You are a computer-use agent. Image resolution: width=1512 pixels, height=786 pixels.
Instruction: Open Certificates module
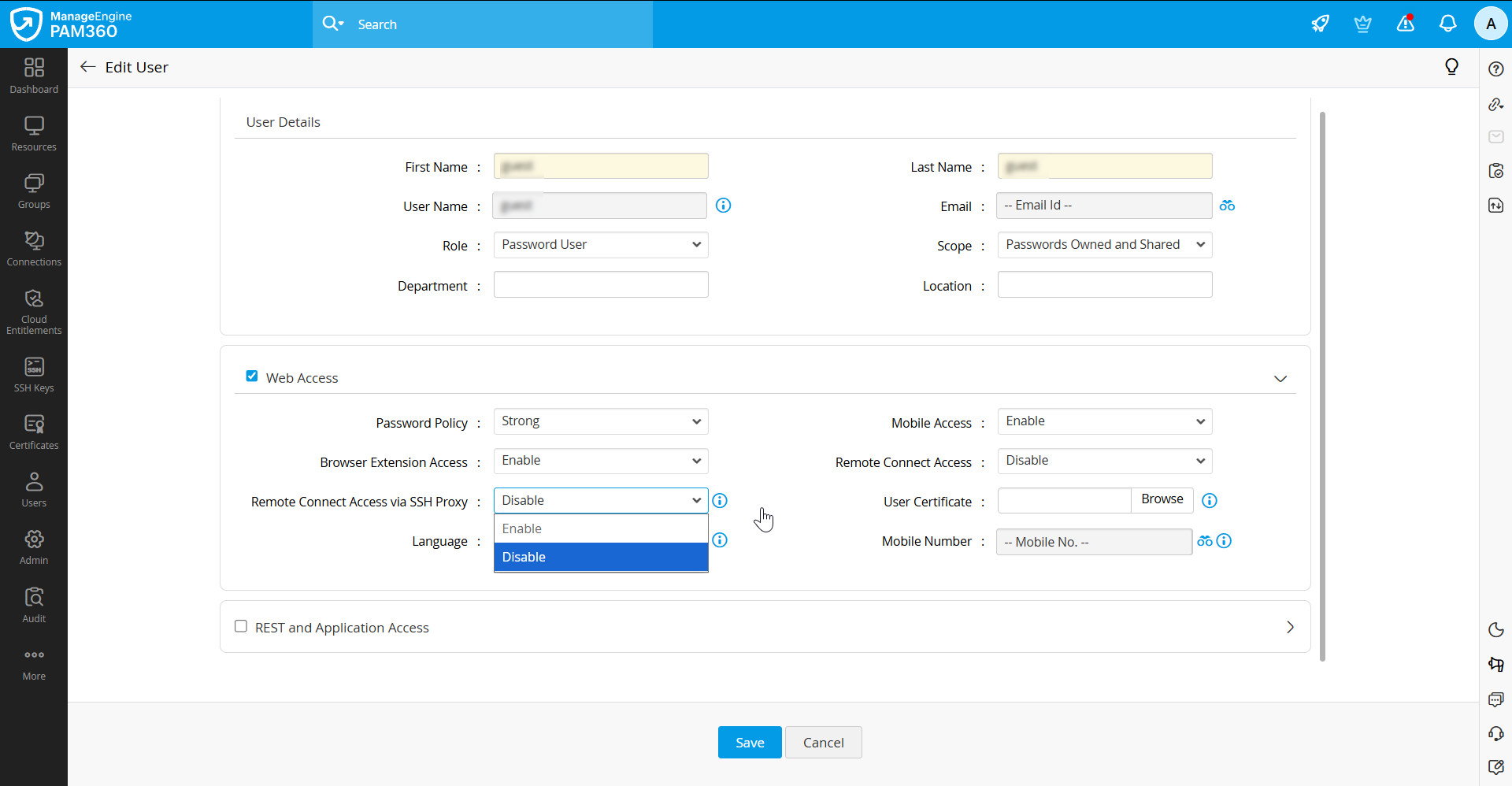(34, 432)
